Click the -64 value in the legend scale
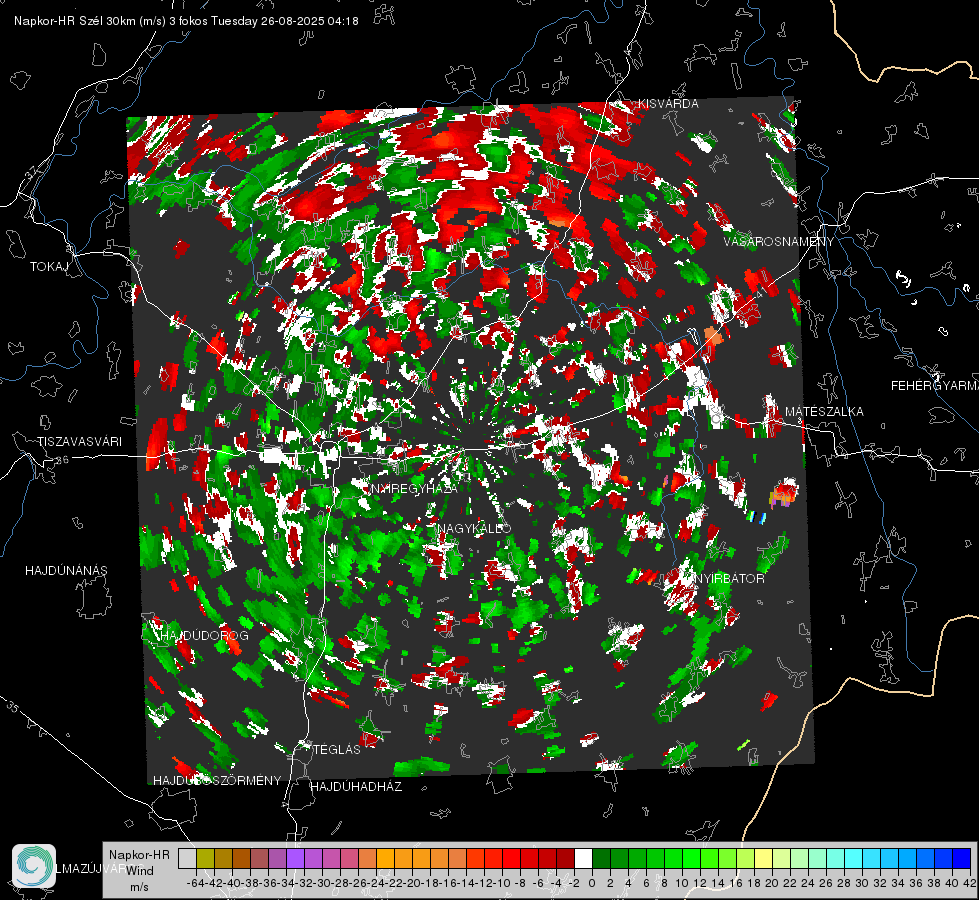 click(x=195, y=883)
